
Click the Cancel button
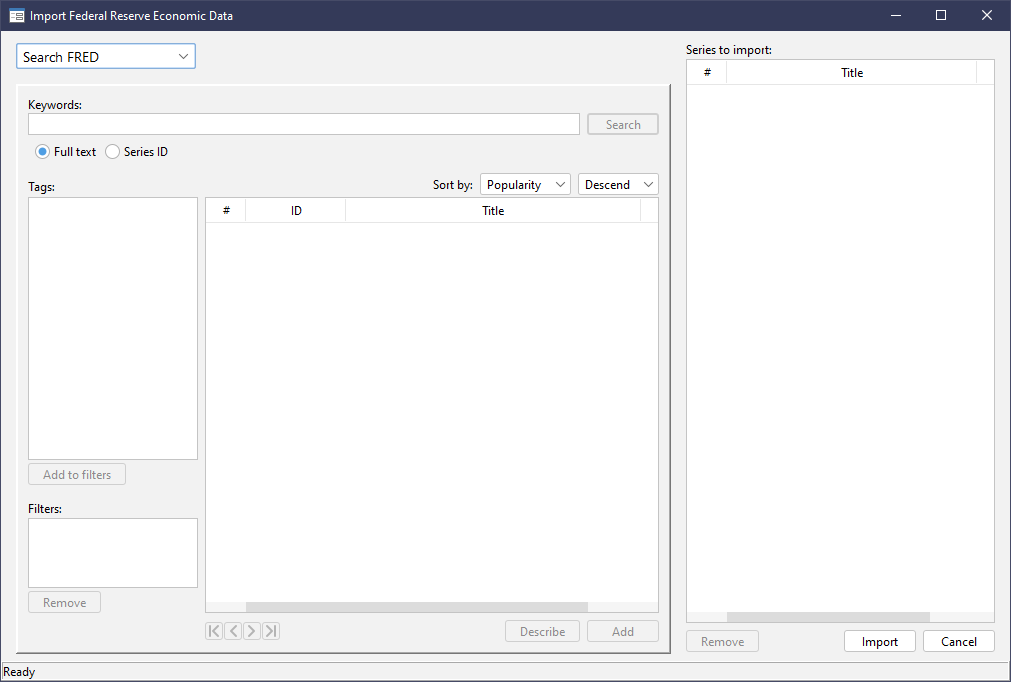[959, 641]
